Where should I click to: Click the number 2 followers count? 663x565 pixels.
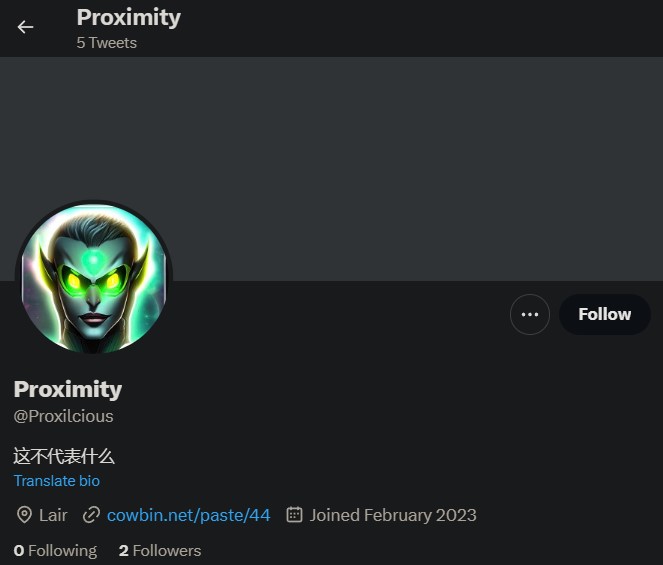pyautogui.click(x=123, y=551)
